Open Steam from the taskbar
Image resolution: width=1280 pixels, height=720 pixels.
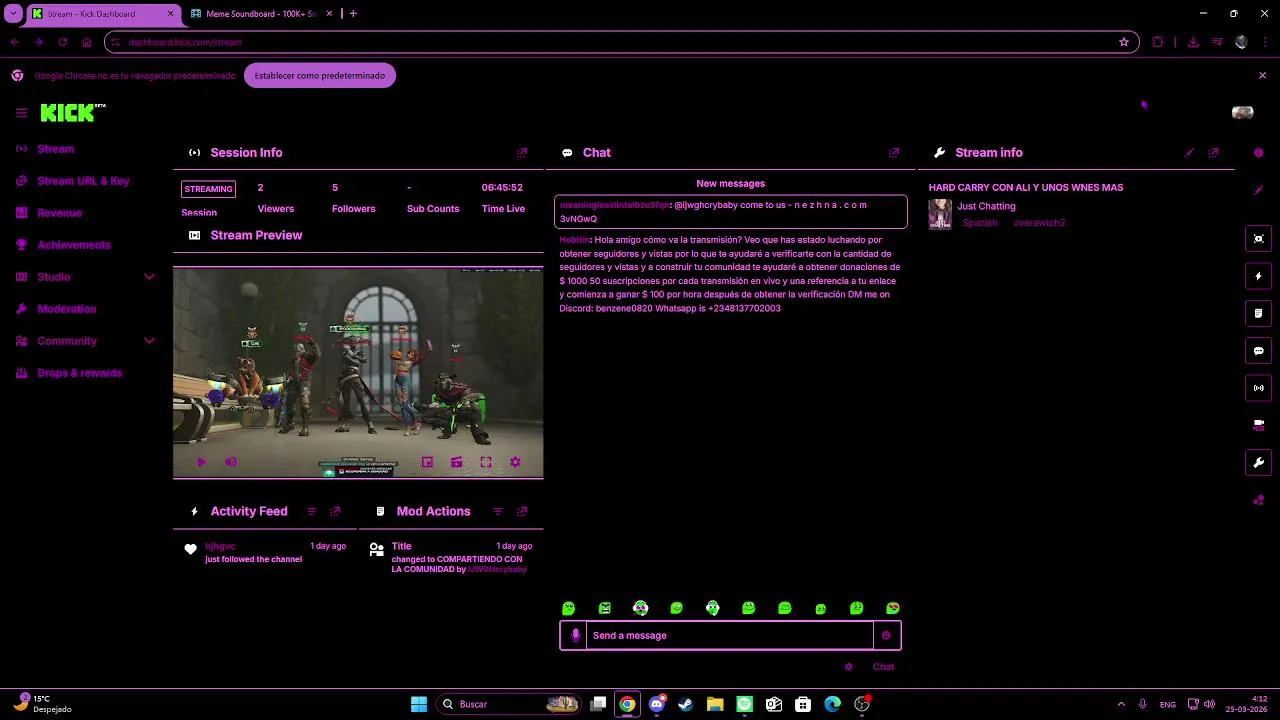coord(685,704)
